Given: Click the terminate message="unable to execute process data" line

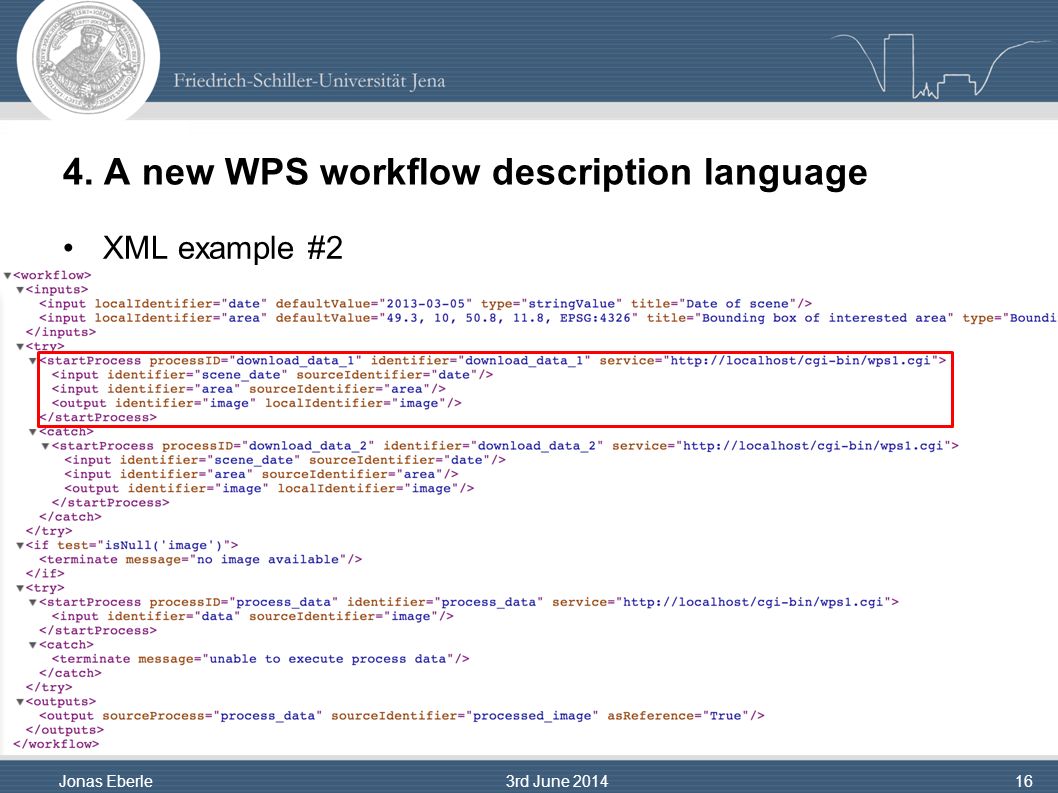Looking at the screenshot, I should [x=260, y=659].
